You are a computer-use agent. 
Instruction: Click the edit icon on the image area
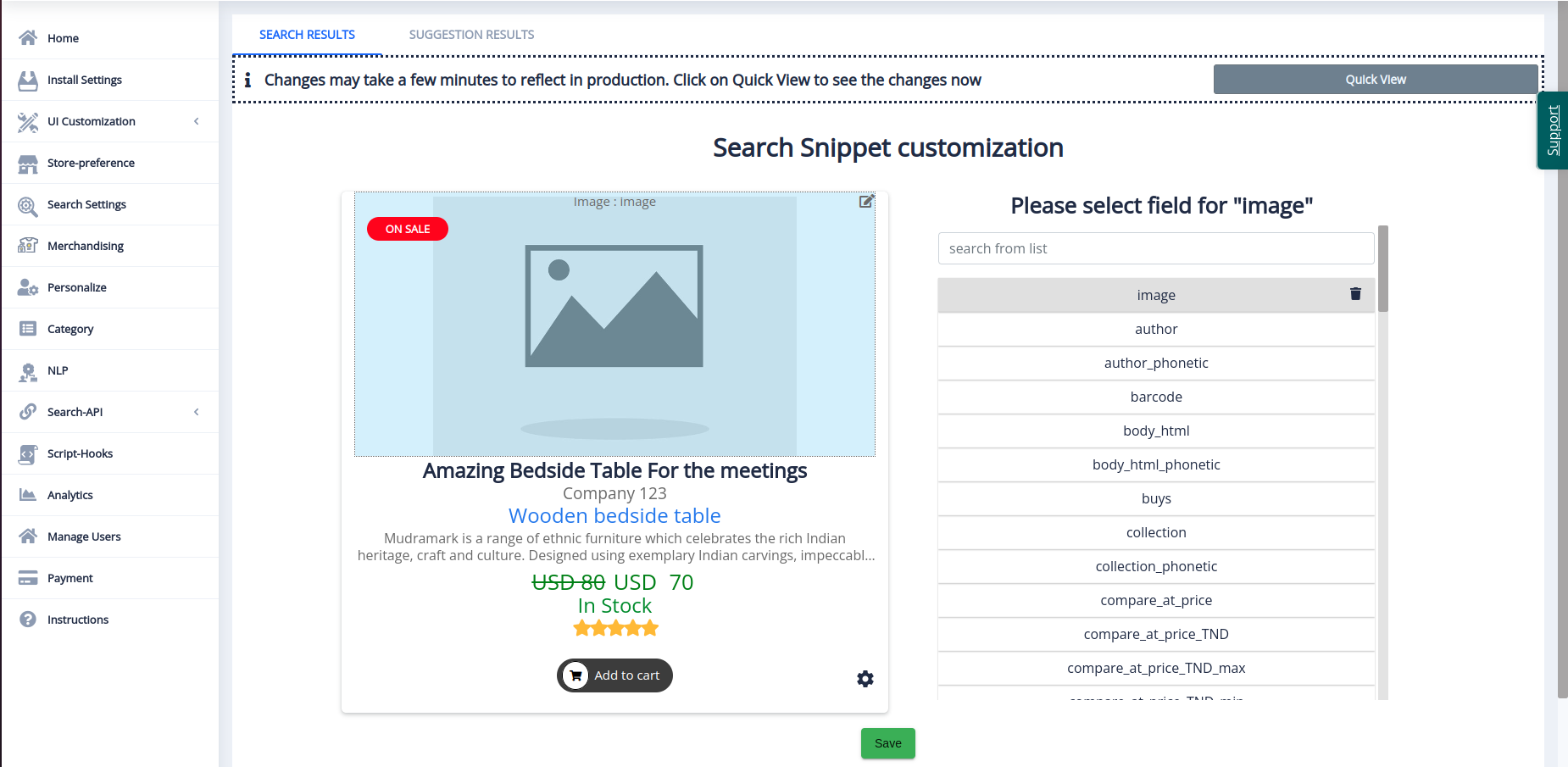tap(866, 202)
